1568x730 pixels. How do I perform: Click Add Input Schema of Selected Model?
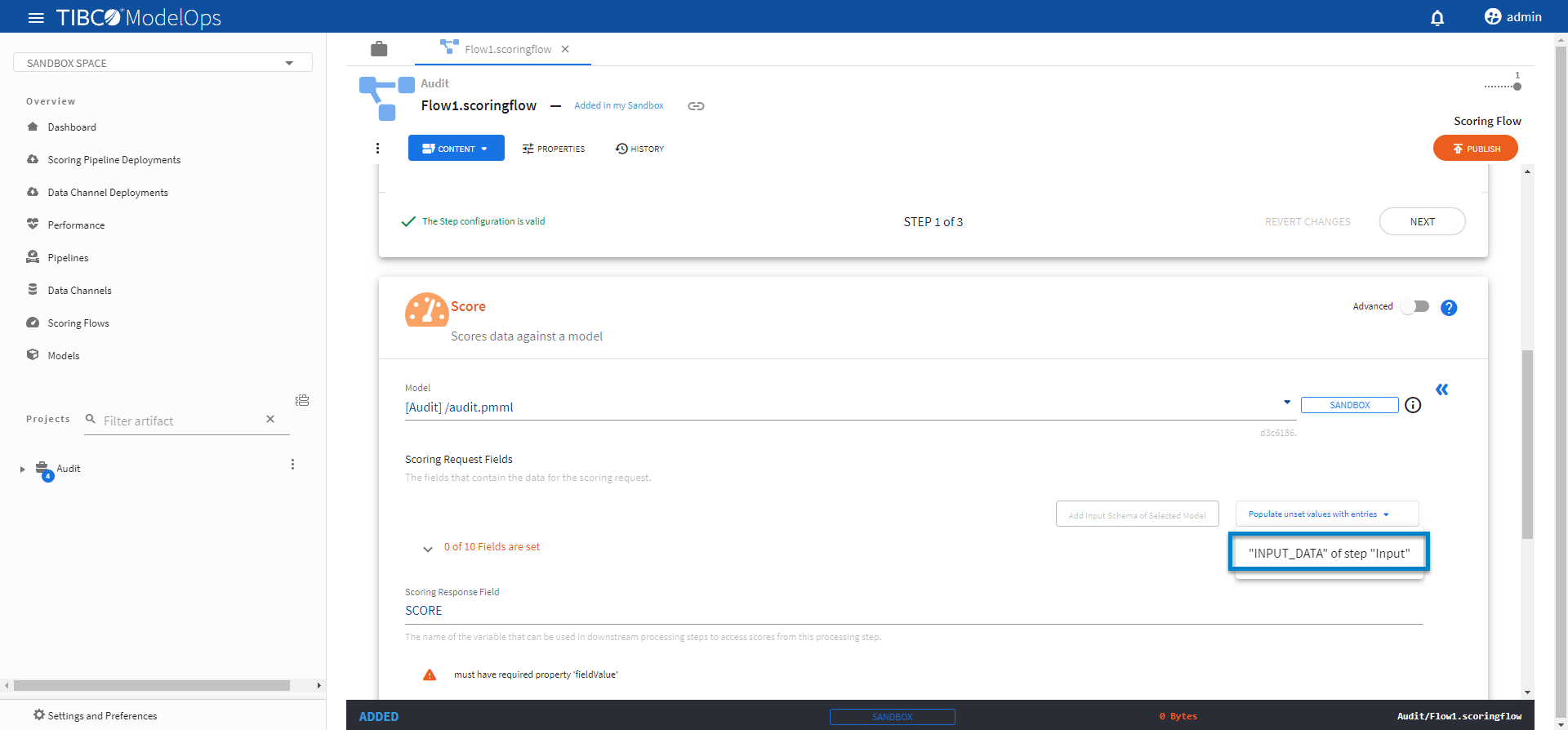pos(1138,514)
